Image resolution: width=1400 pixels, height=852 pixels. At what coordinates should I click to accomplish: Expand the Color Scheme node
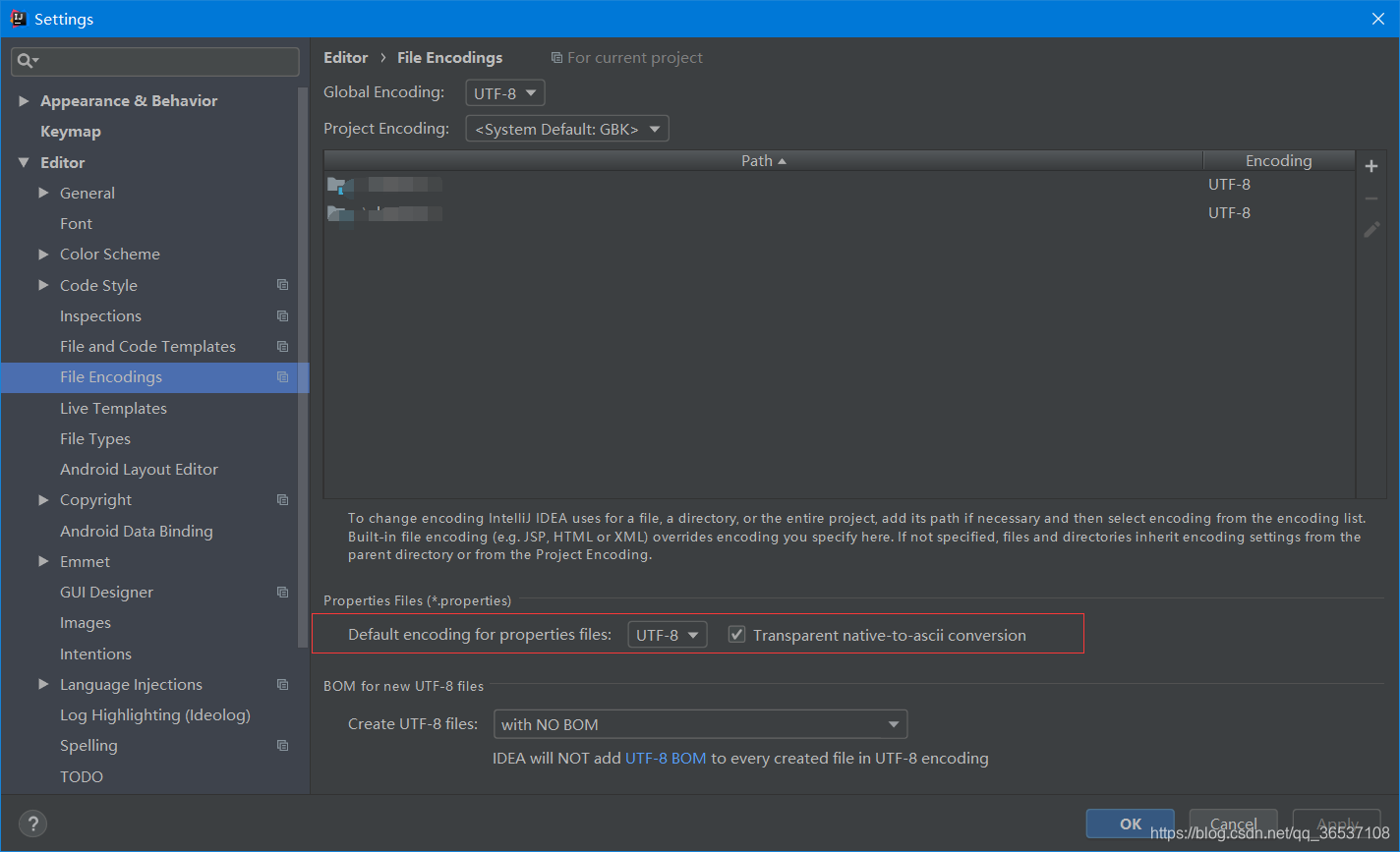coord(43,254)
